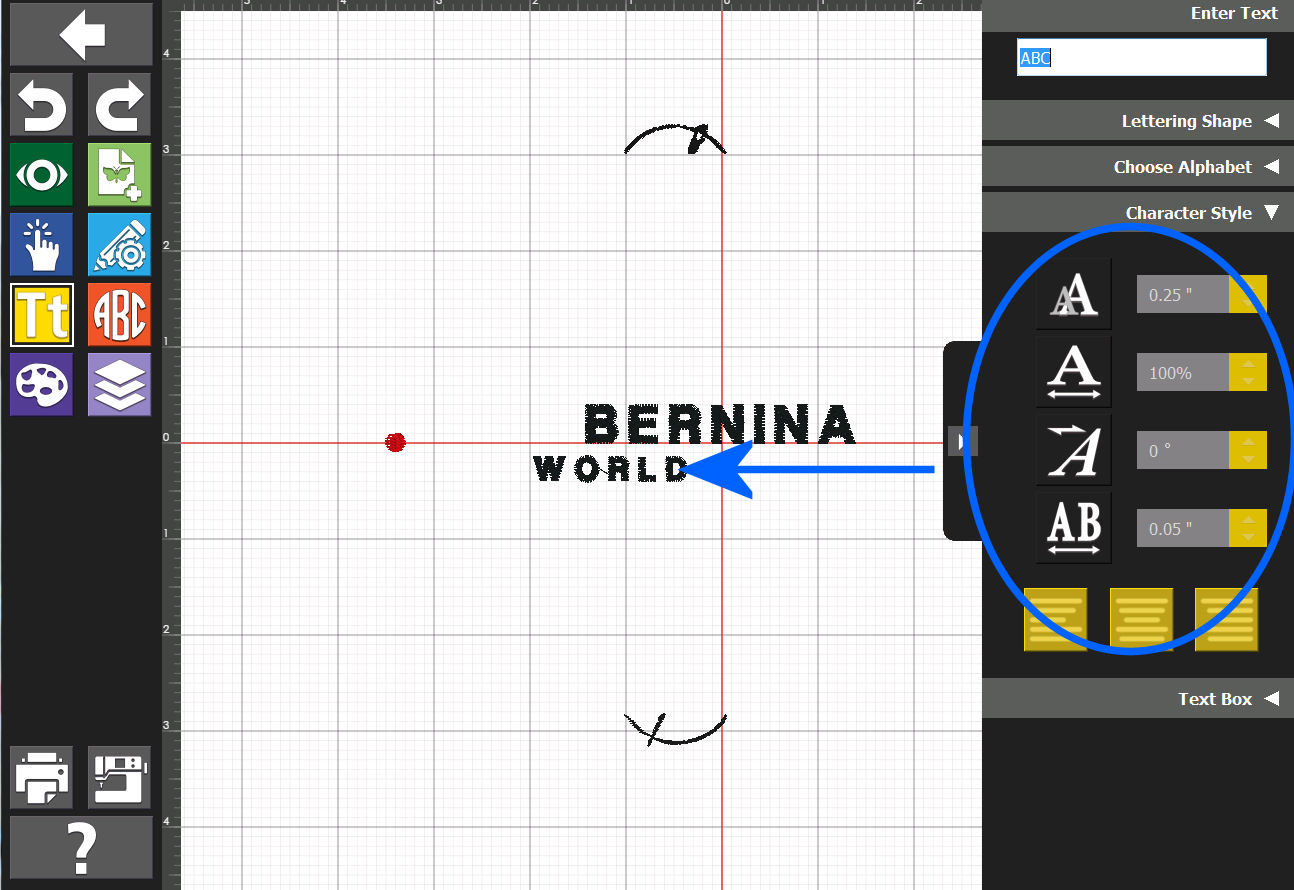Open the layers stack tool
Viewport: 1294px width, 890px height.
click(x=120, y=384)
